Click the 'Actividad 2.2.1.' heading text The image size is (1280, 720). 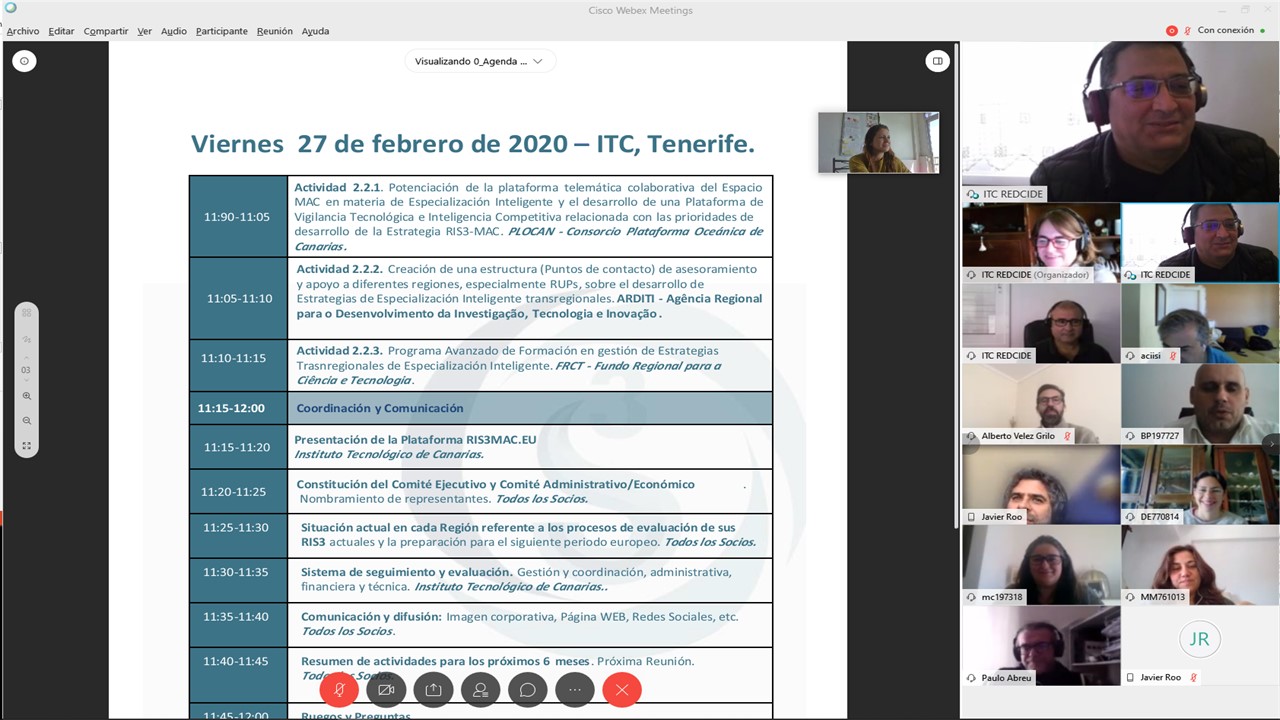(x=338, y=187)
